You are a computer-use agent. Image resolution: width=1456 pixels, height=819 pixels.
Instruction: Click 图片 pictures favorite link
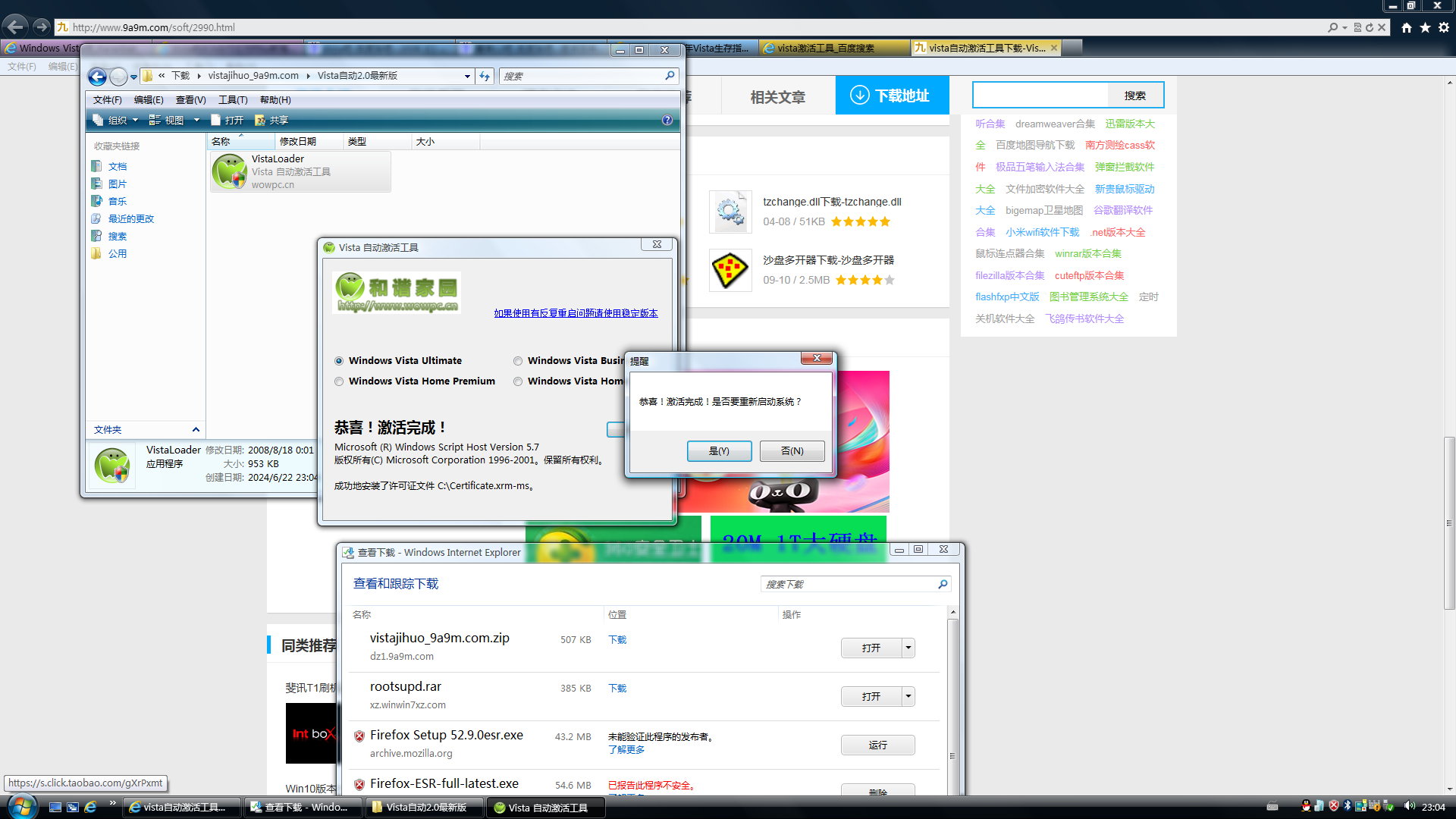click(x=117, y=184)
